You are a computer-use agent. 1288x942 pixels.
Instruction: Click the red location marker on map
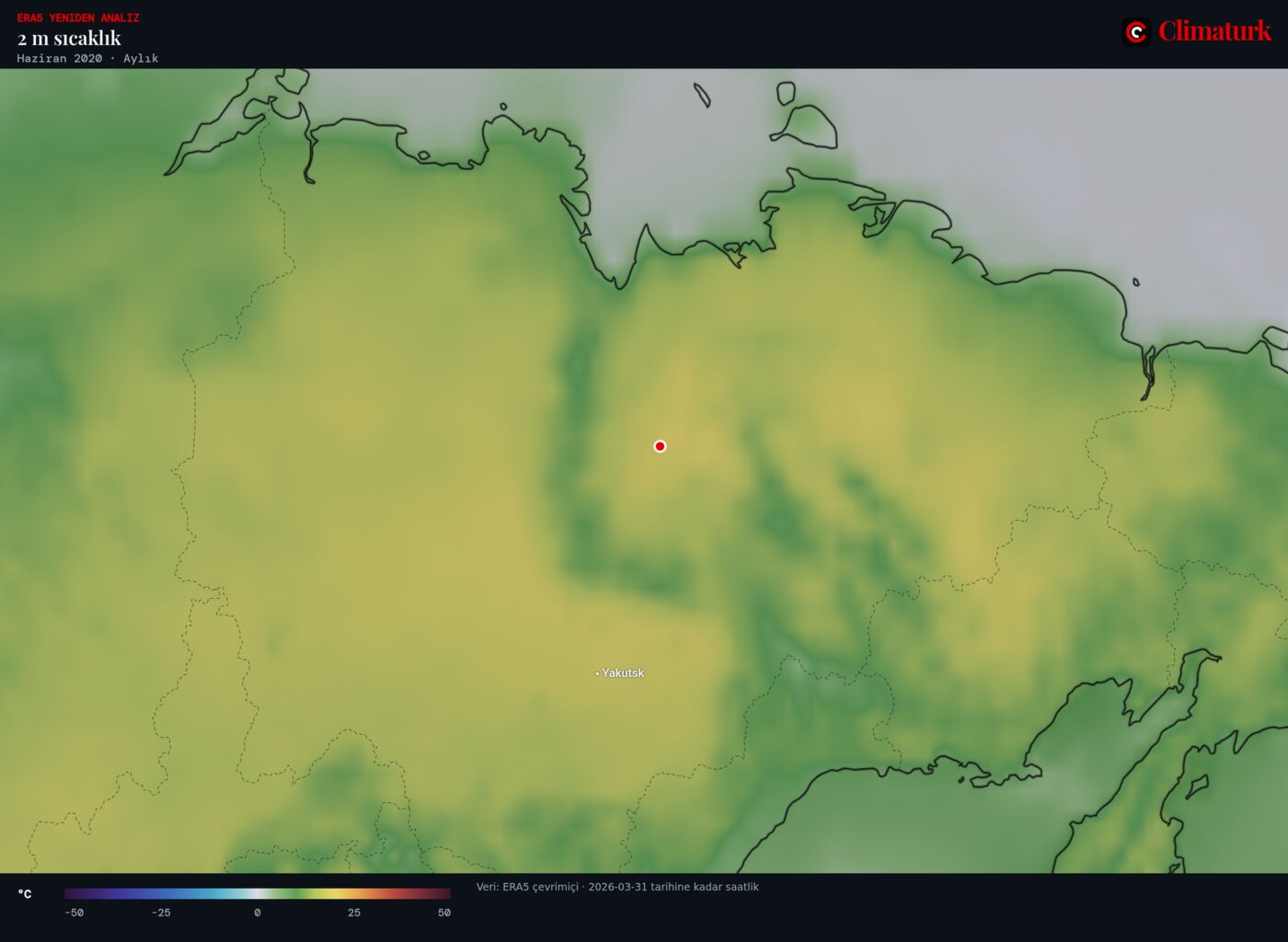pyautogui.click(x=660, y=446)
